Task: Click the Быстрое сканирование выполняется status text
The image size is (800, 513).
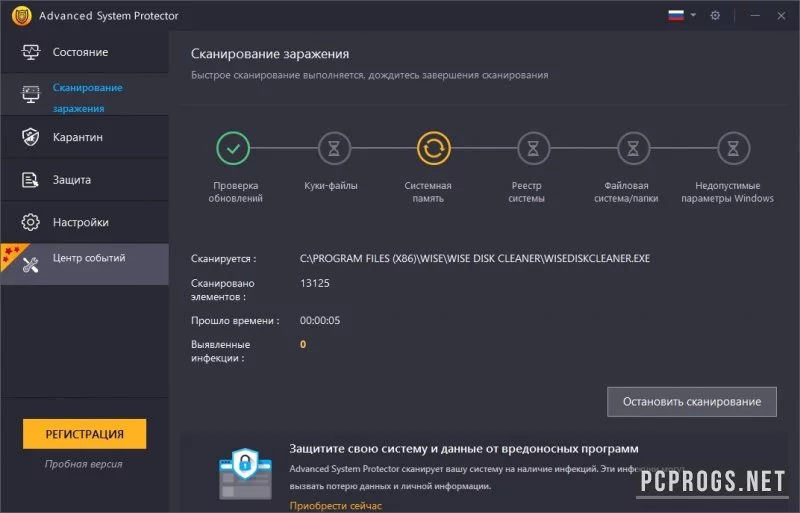Action: [x=369, y=75]
